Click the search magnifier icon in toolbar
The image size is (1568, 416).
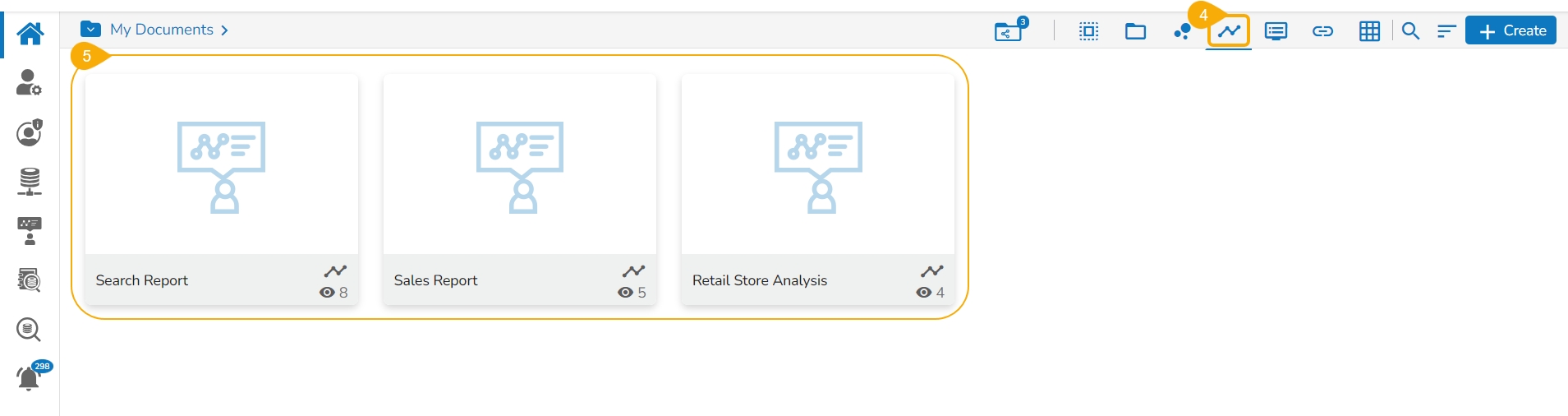(1410, 31)
